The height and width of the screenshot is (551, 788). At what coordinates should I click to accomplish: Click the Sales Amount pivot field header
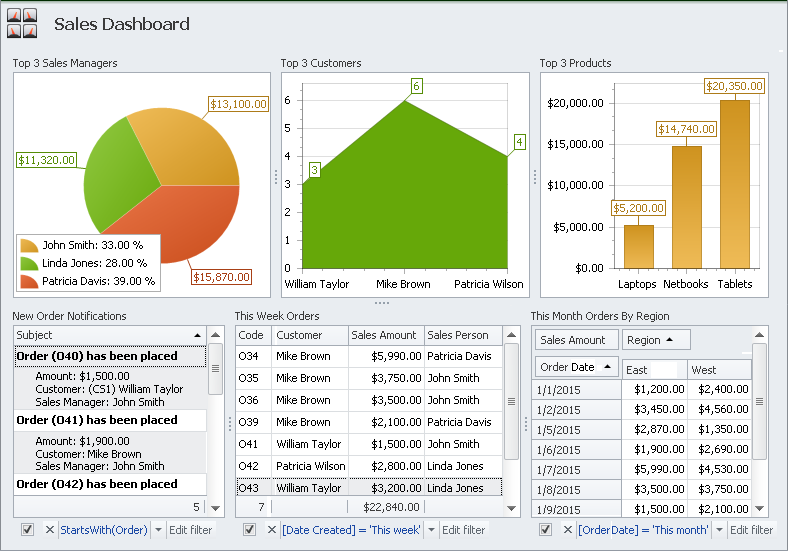click(574, 340)
